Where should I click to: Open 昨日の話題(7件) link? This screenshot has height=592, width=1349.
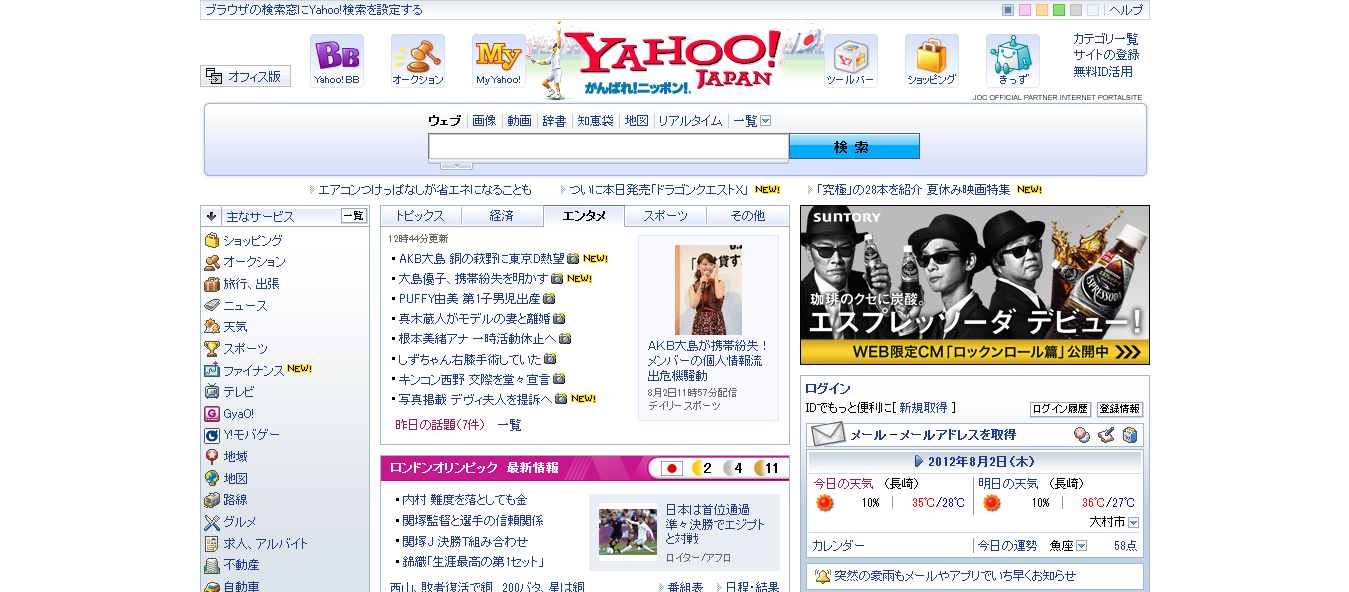tap(440, 425)
